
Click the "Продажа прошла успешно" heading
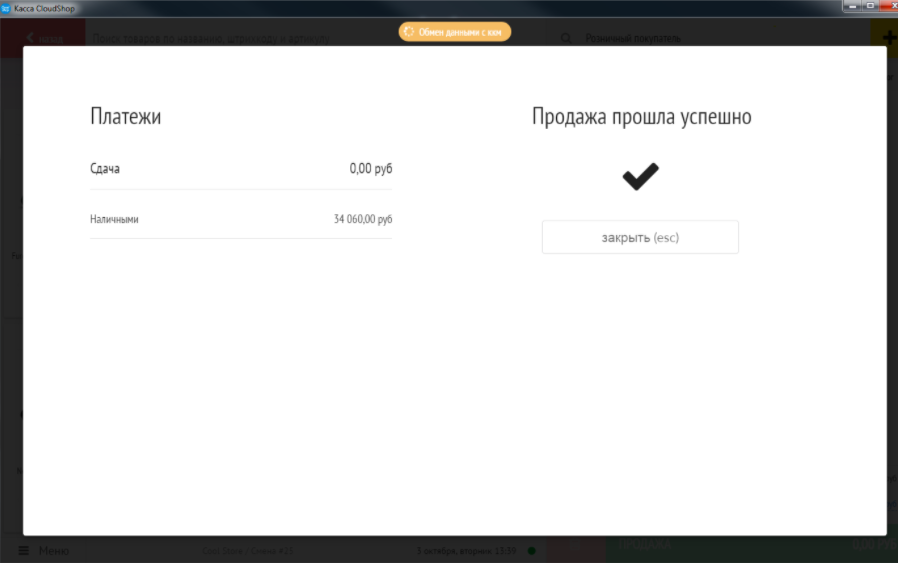(641, 116)
